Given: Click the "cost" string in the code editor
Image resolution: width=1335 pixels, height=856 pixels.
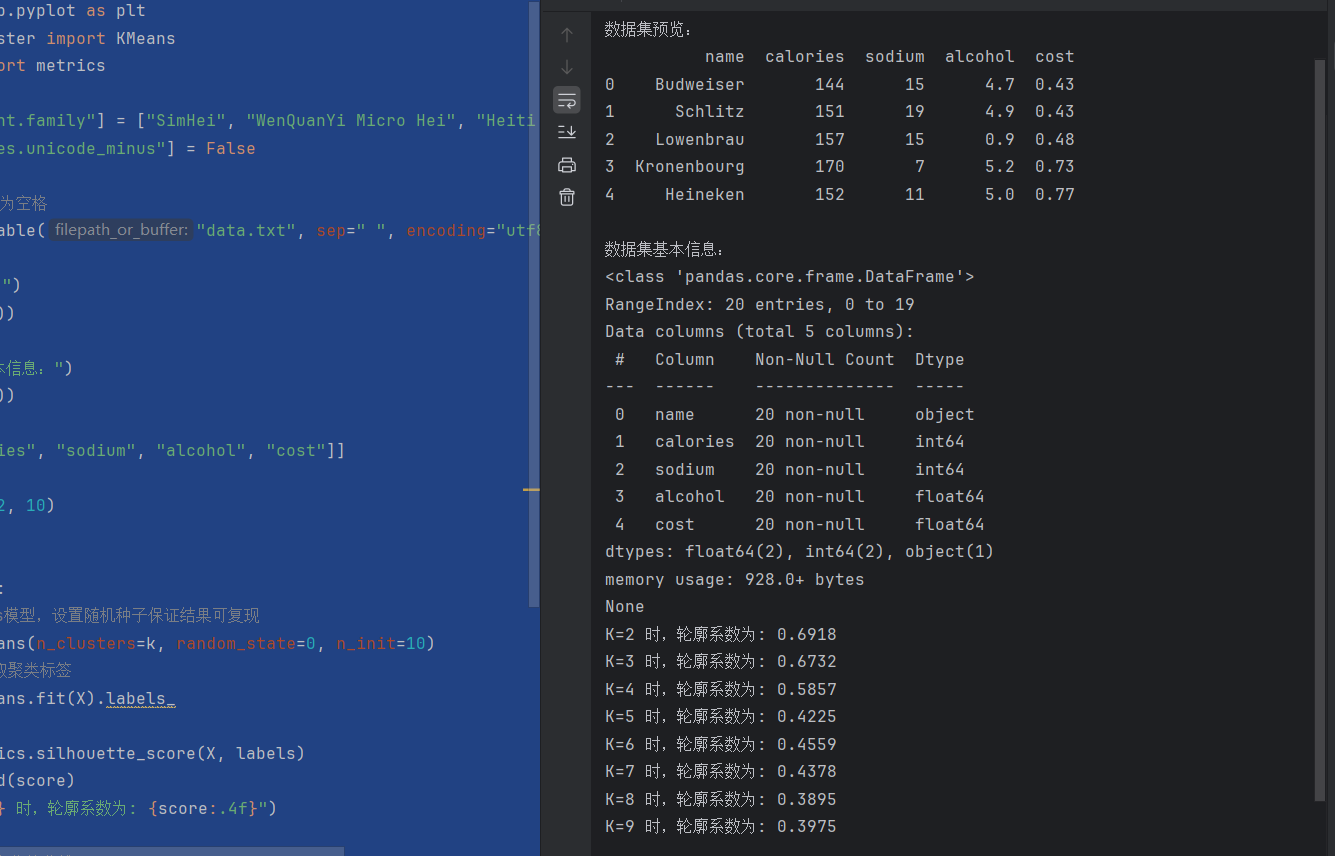Looking at the screenshot, I should pyautogui.click(x=296, y=450).
